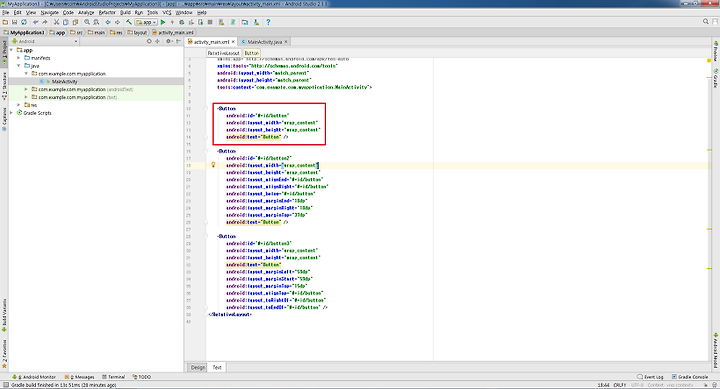Click the Hide Project panel icon
The width and height of the screenshot is (720, 389).
coord(179,41)
